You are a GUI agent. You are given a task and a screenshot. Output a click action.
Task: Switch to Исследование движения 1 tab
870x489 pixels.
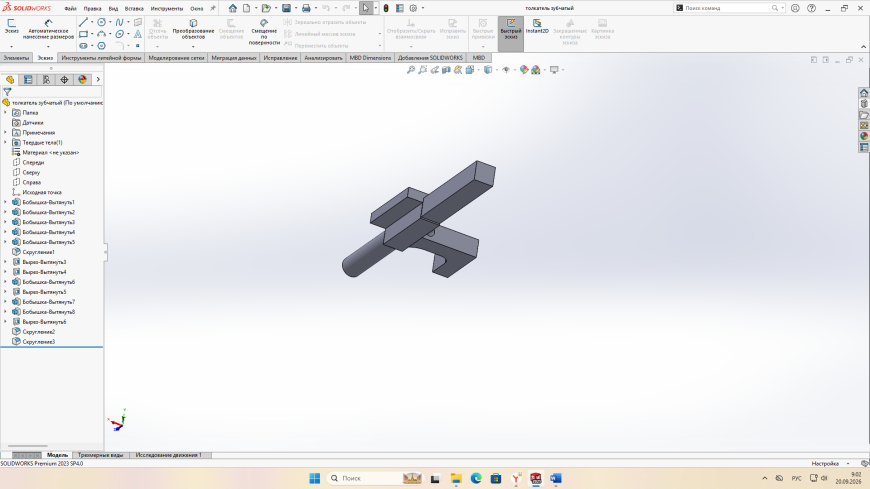pyautogui.click(x=169, y=455)
